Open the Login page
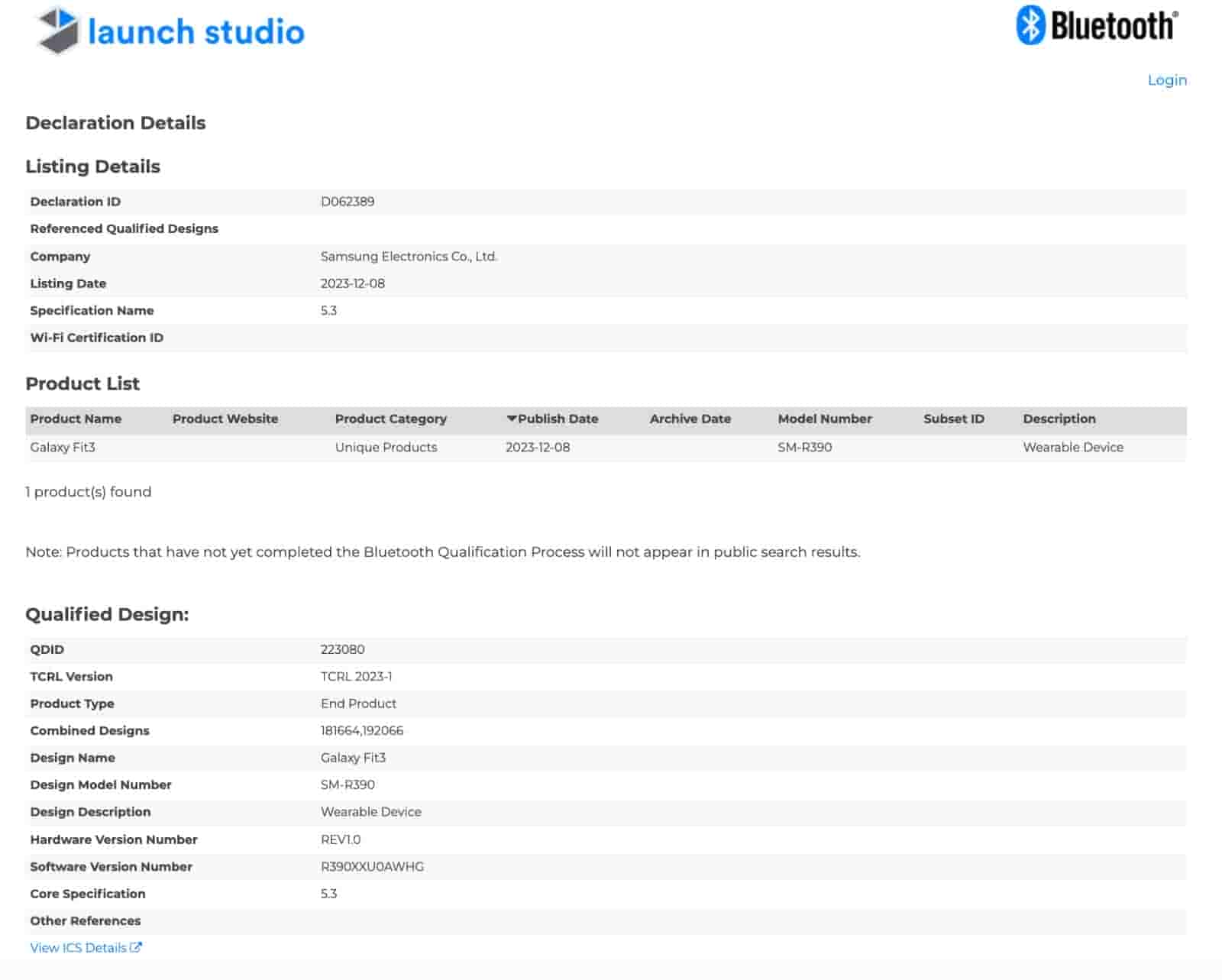 [1167, 80]
